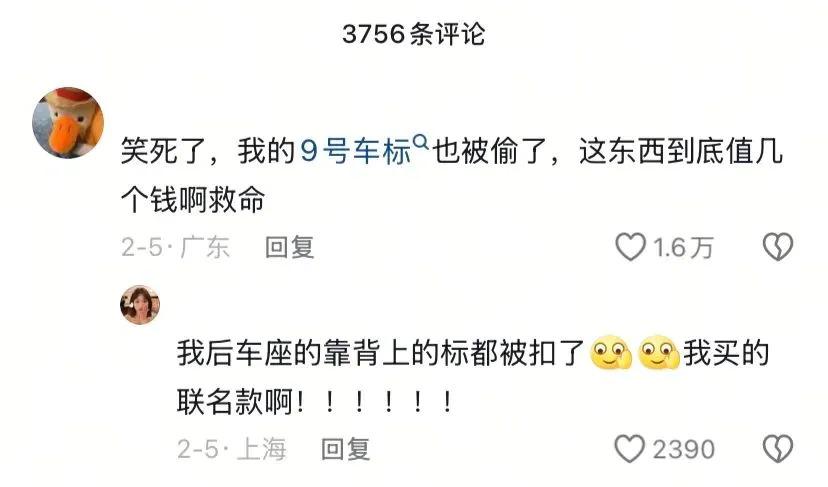This screenshot has height=487, width=828.
Task: Open the woman avatar user profile
Action: [140, 305]
